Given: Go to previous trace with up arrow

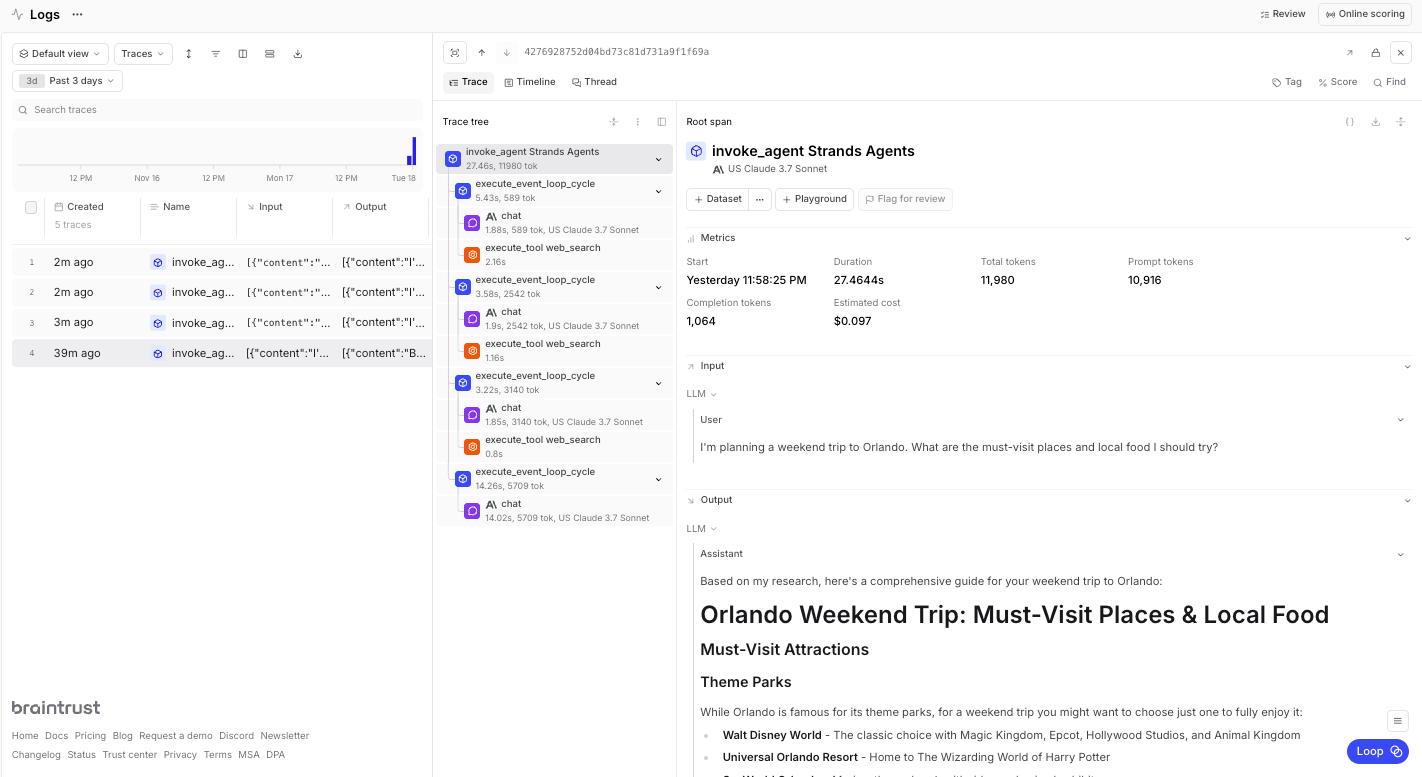Looking at the screenshot, I should [x=482, y=52].
